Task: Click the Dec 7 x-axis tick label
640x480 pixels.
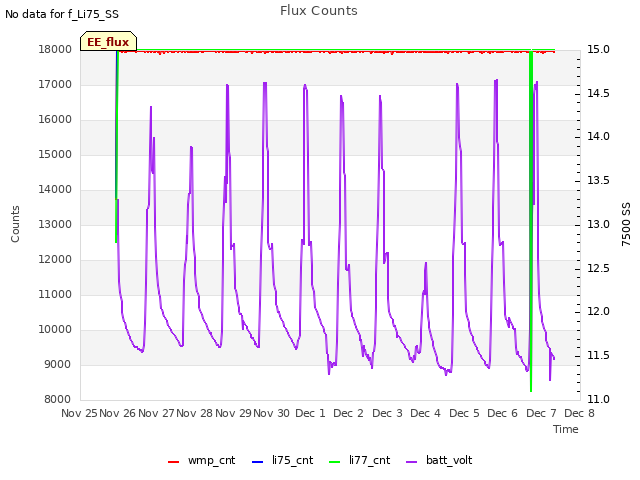Action: [x=541, y=413]
